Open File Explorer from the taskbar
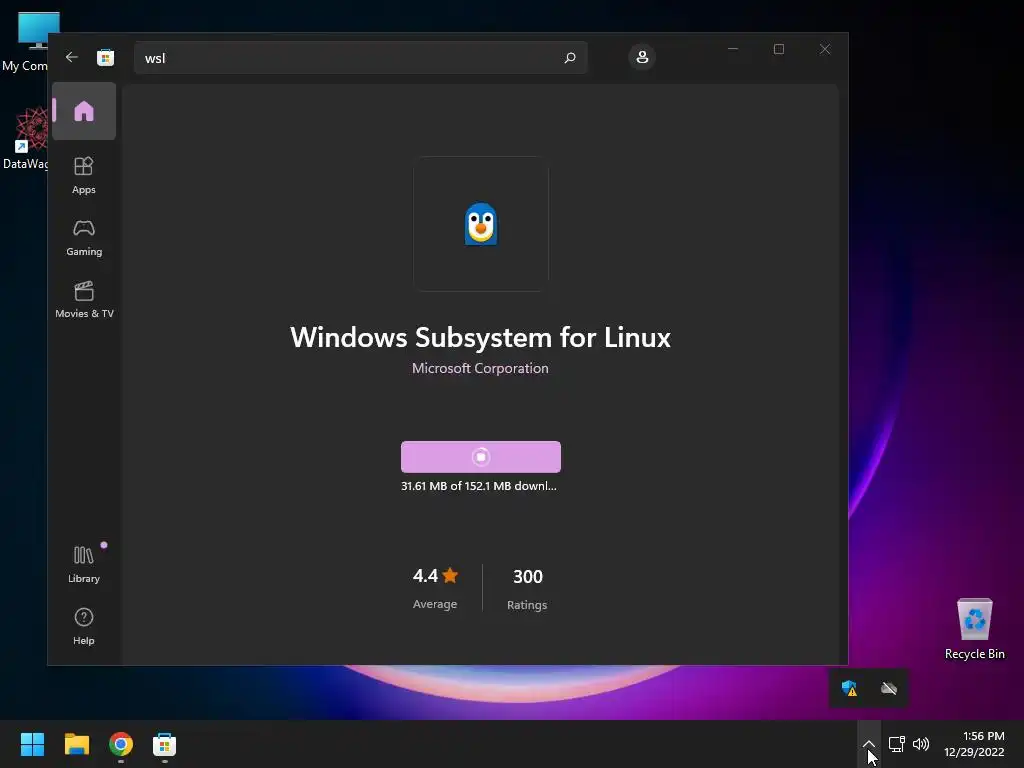Screen dimensions: 1024x768 76,744
